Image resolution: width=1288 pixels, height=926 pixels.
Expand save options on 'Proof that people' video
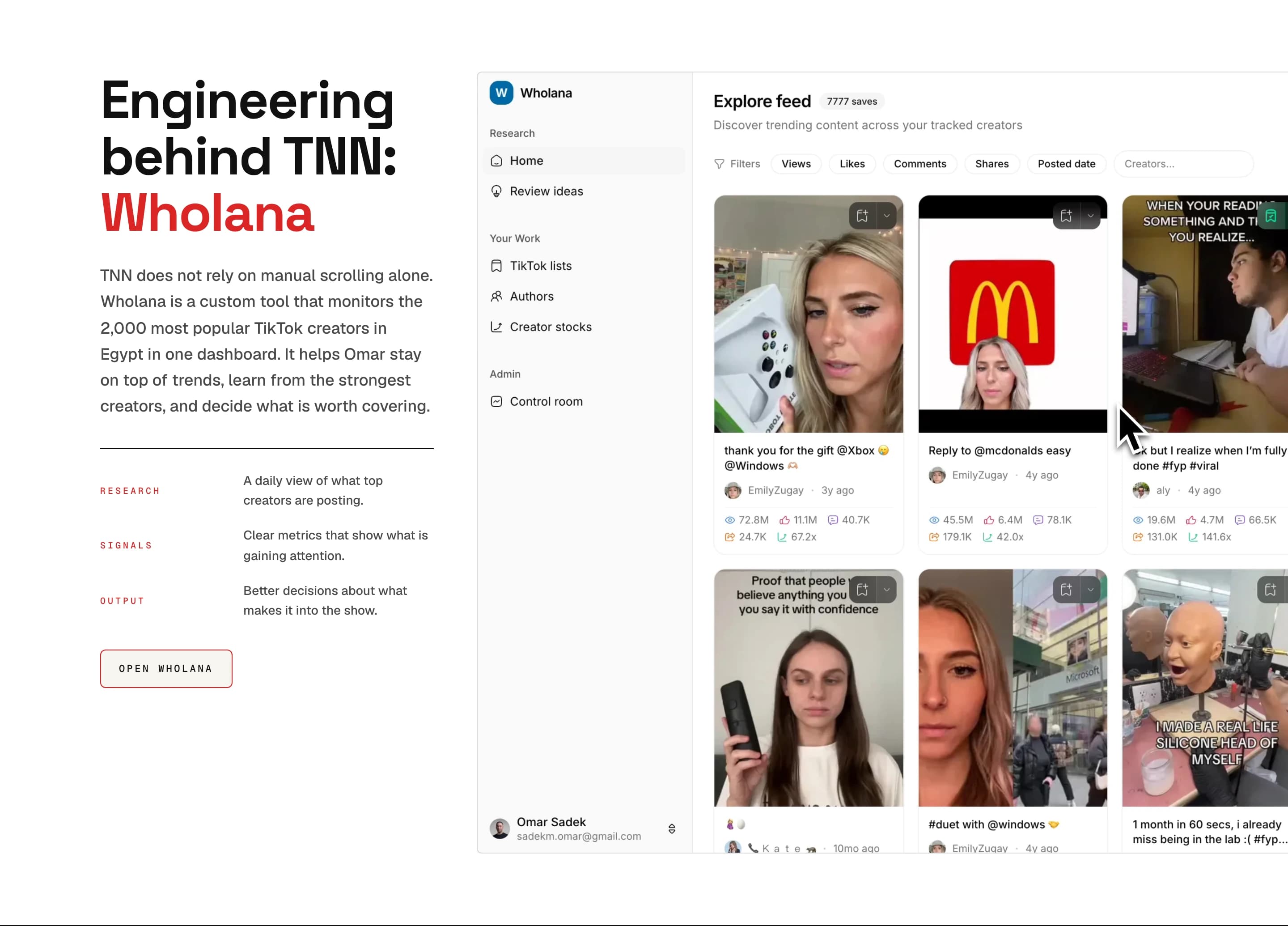point(886,590)
